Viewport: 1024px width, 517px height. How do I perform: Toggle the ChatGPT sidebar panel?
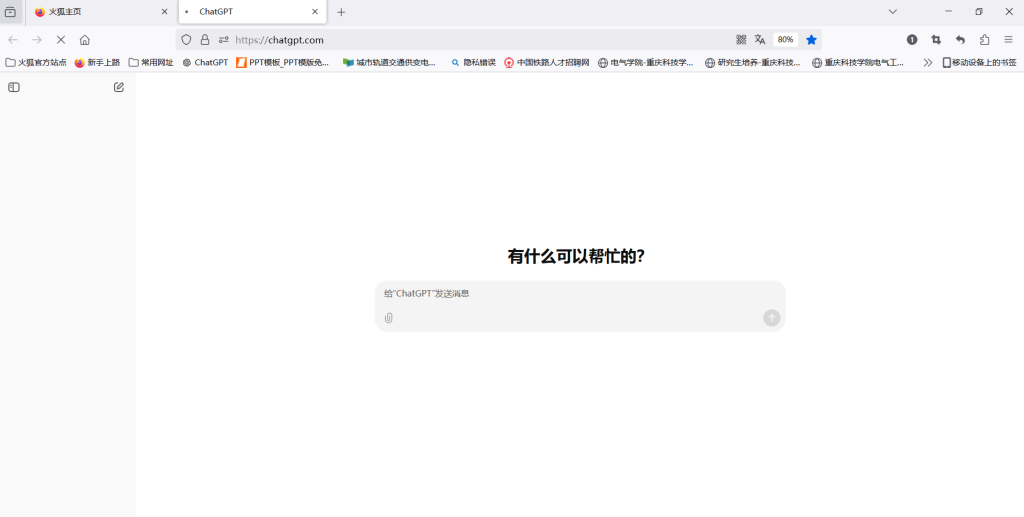click(x=14, y=87)
